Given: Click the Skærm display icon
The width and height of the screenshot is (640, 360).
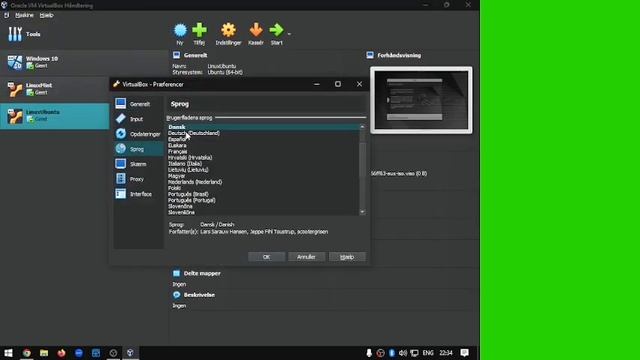Looking at the screenshot, I should 120,163.
